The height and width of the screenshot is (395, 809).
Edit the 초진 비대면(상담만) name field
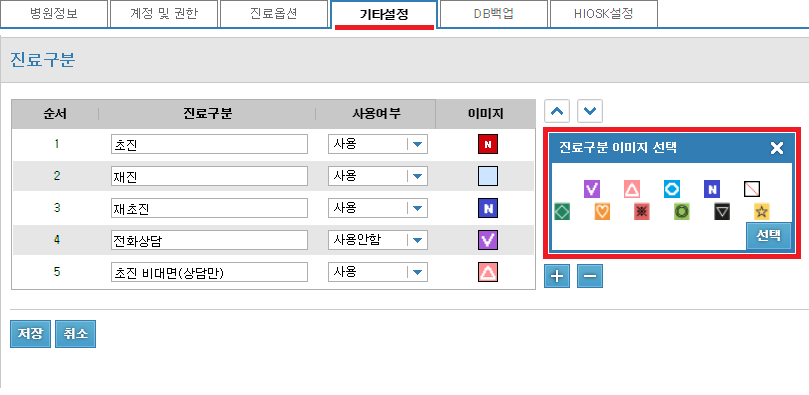209,272
